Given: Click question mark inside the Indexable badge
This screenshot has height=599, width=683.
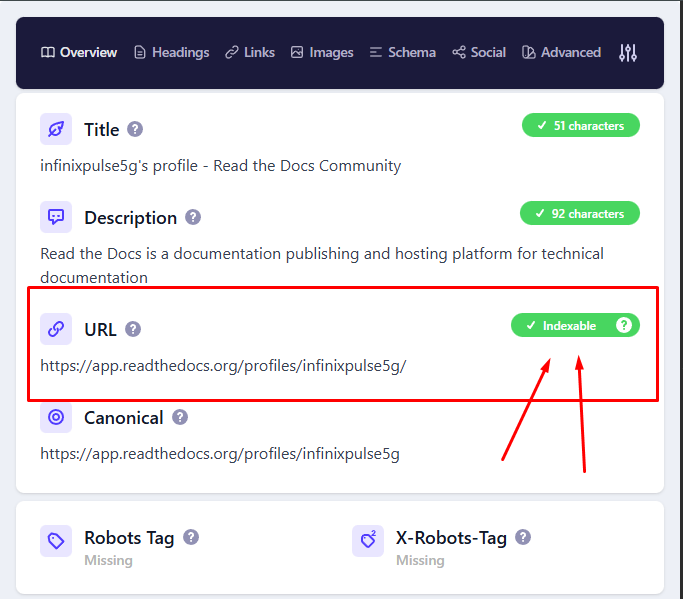Looking at the screenshot, I should click(x=624, y=325).
